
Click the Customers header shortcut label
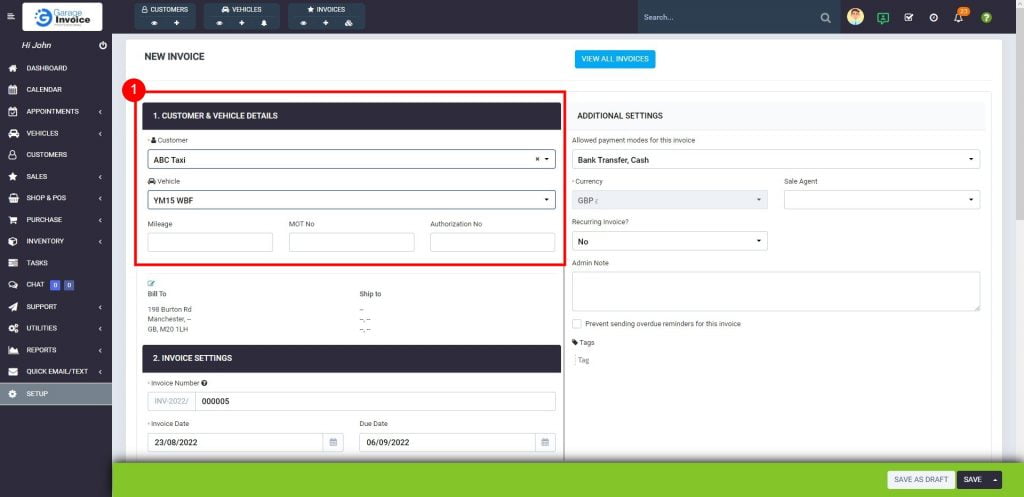click(x=165, y=10)
